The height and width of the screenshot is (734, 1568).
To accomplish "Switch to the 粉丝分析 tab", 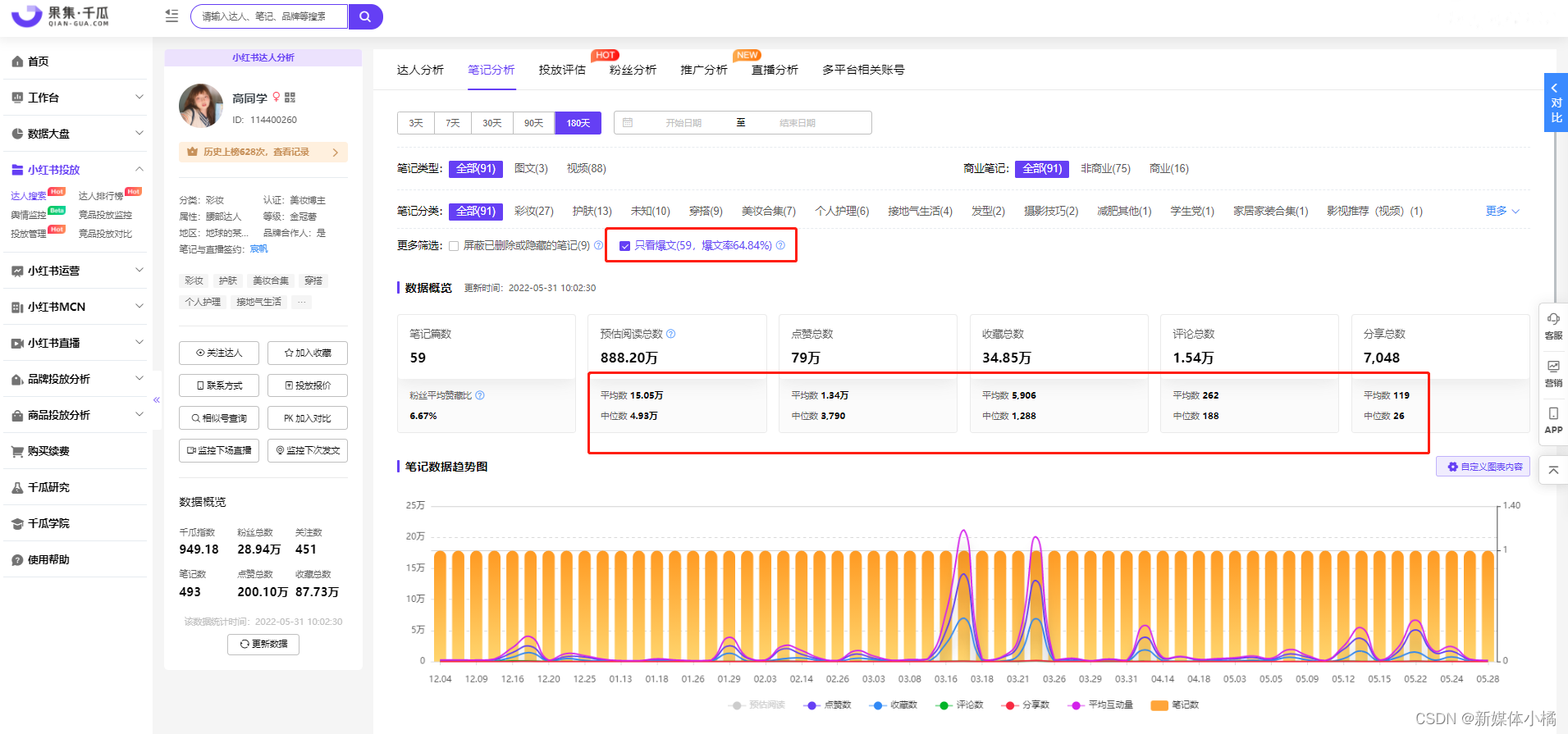I will tap(633, 70).
